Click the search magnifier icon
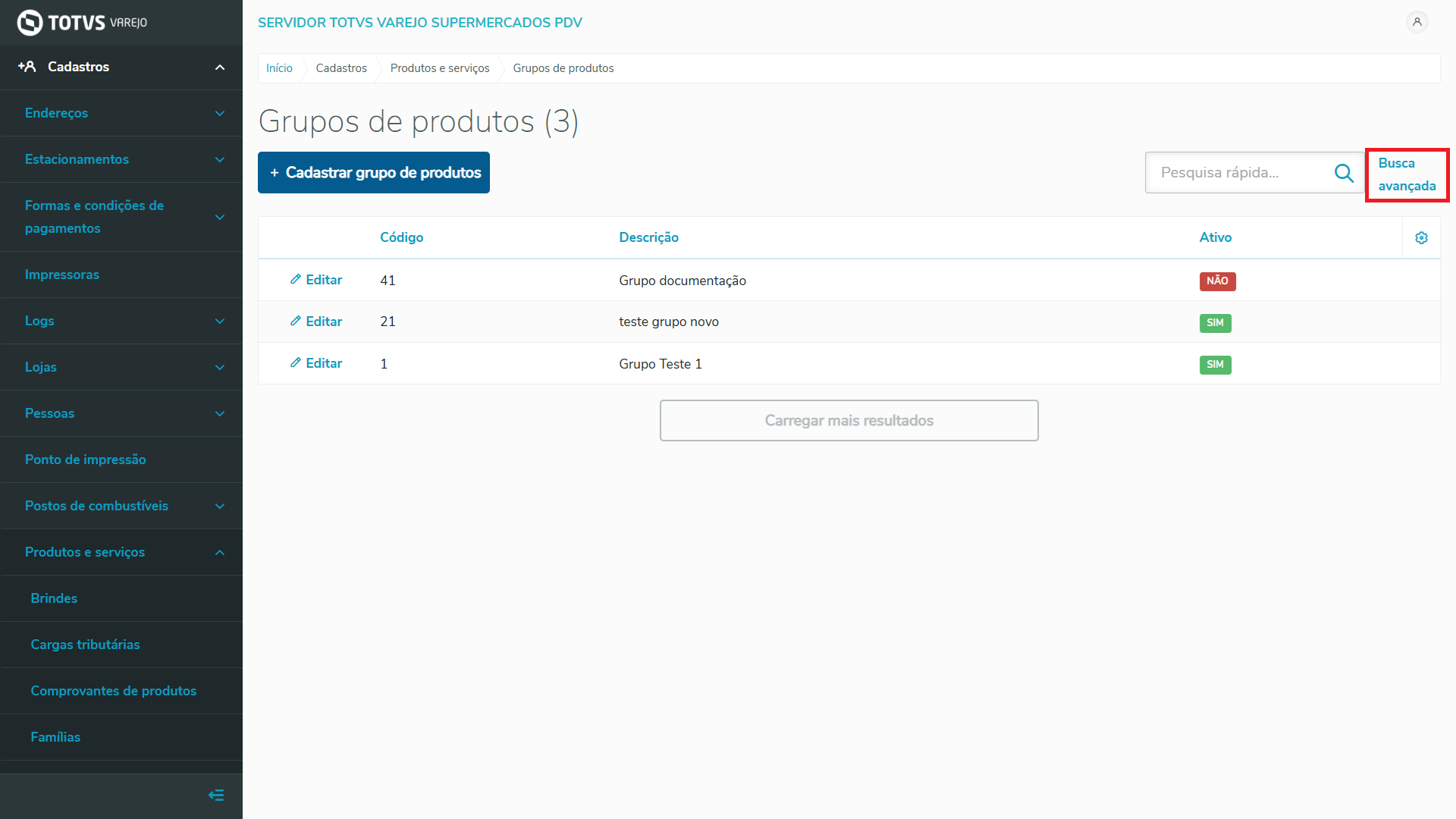Screen dimensions: 1456x819 [1344, 173]
